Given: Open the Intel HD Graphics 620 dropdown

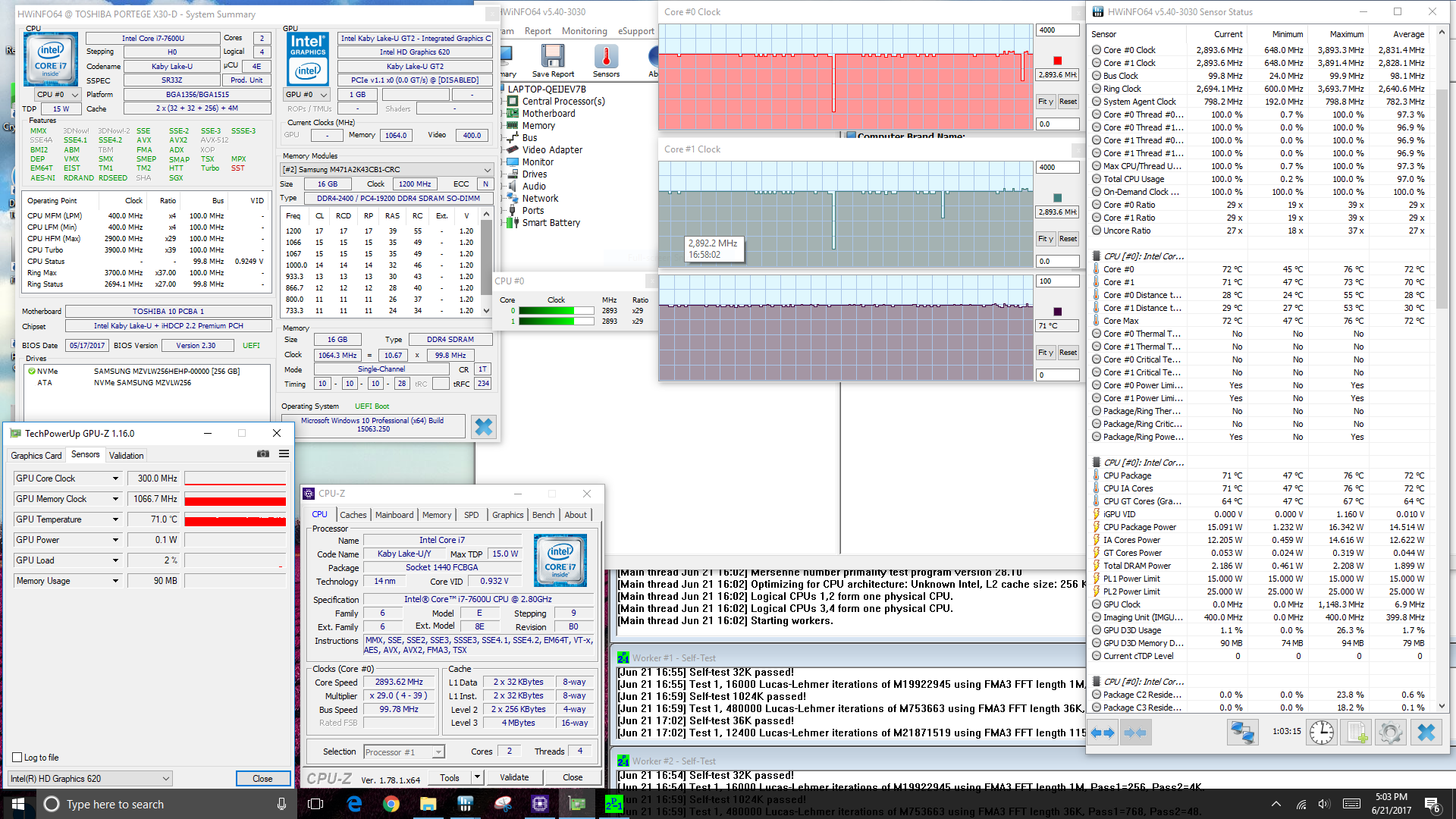Looking at the screenshot, I should click(90, 779).
